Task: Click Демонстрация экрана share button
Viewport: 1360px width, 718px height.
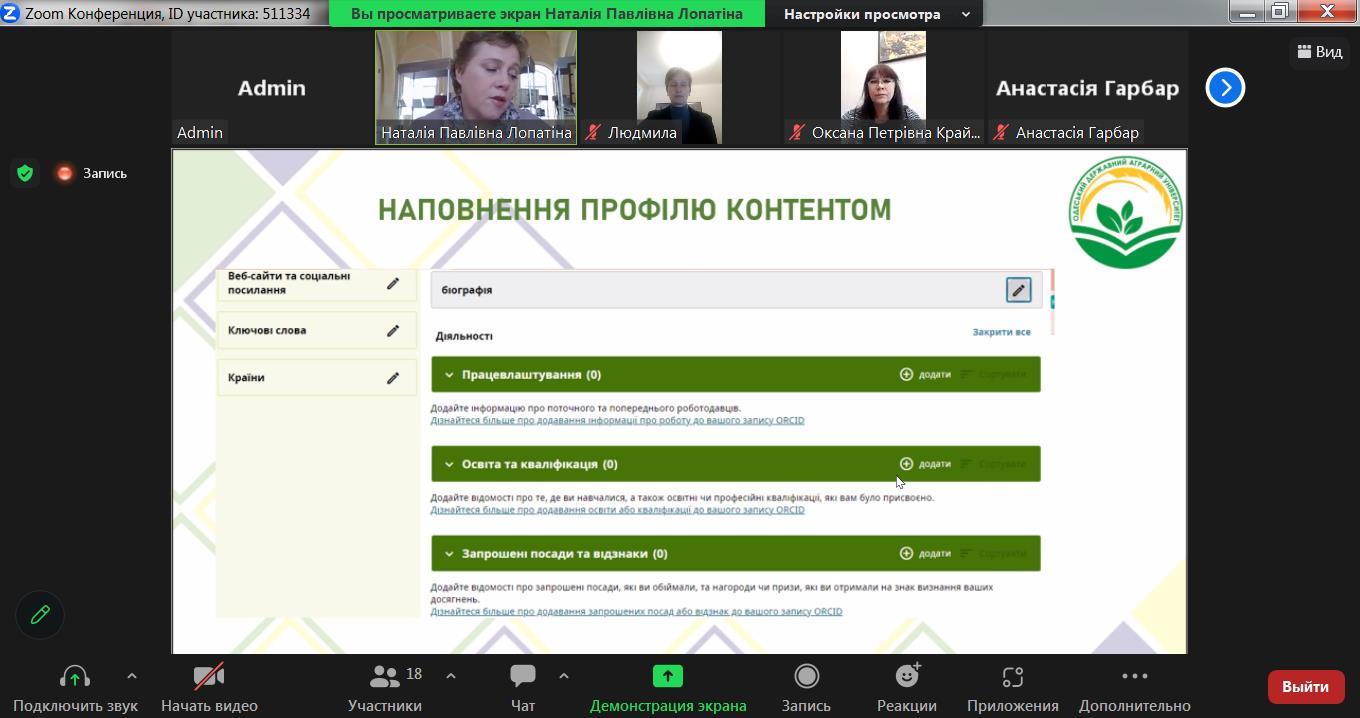Action: coord(667,677)
